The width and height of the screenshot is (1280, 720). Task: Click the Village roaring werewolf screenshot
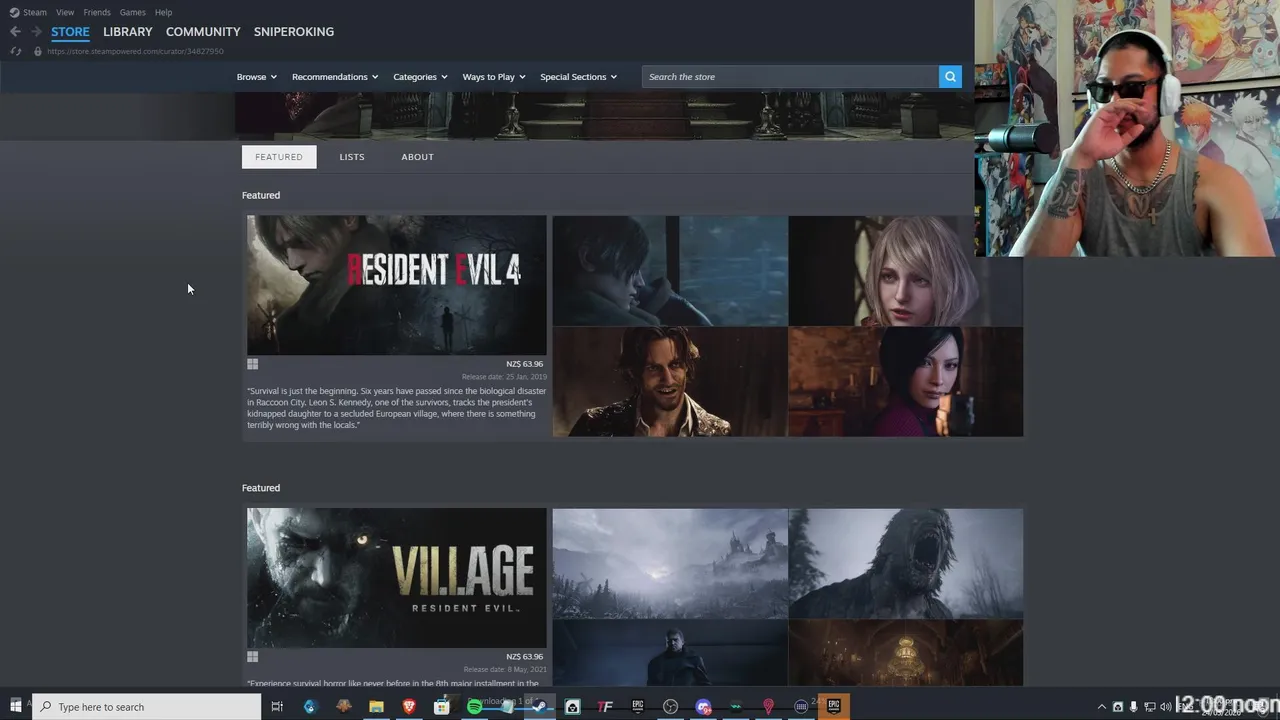click(x=905, y=563)
